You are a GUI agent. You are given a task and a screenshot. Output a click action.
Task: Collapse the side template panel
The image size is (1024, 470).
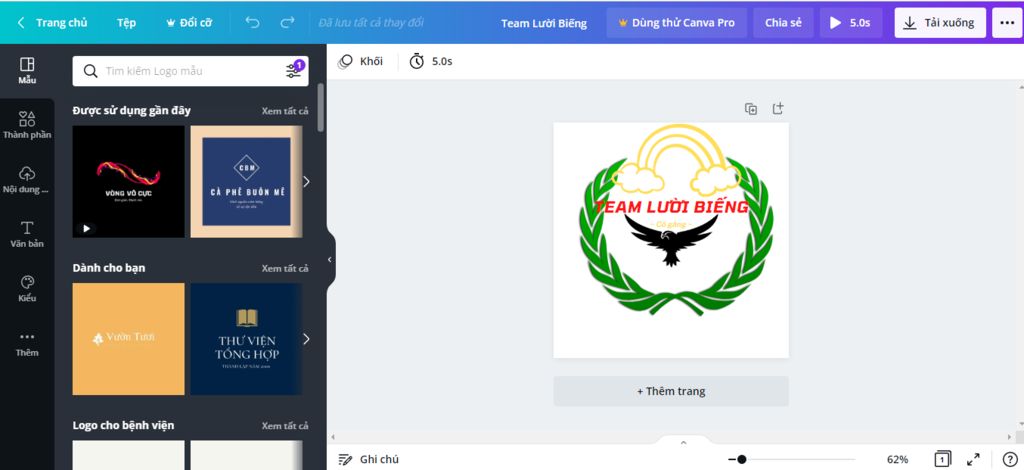(x=330, y=260)
